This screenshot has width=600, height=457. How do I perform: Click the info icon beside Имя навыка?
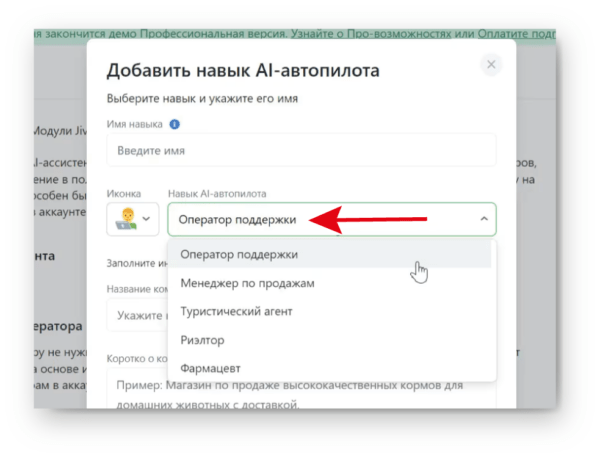click(174, 124)
